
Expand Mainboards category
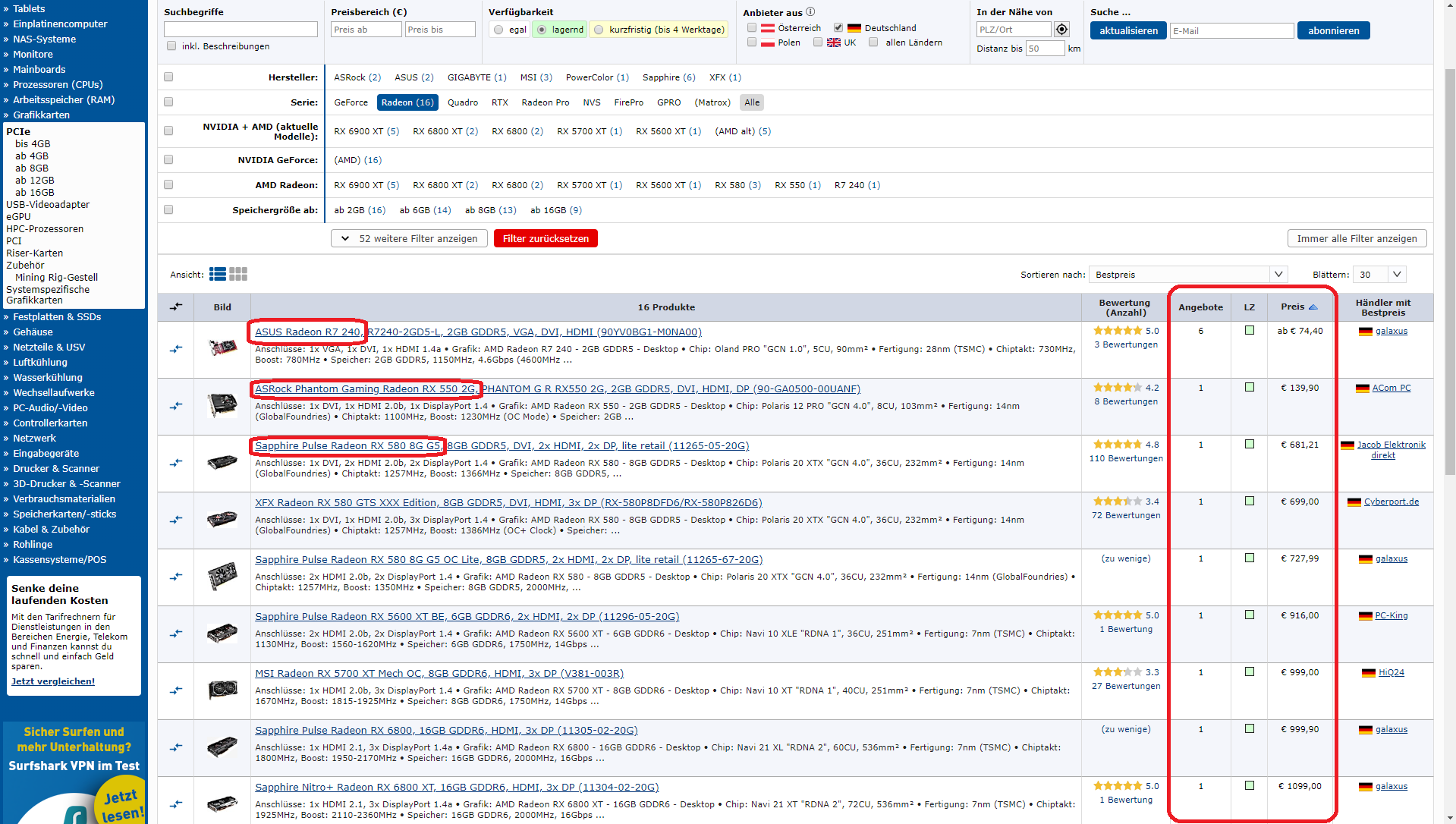[39, 69]
